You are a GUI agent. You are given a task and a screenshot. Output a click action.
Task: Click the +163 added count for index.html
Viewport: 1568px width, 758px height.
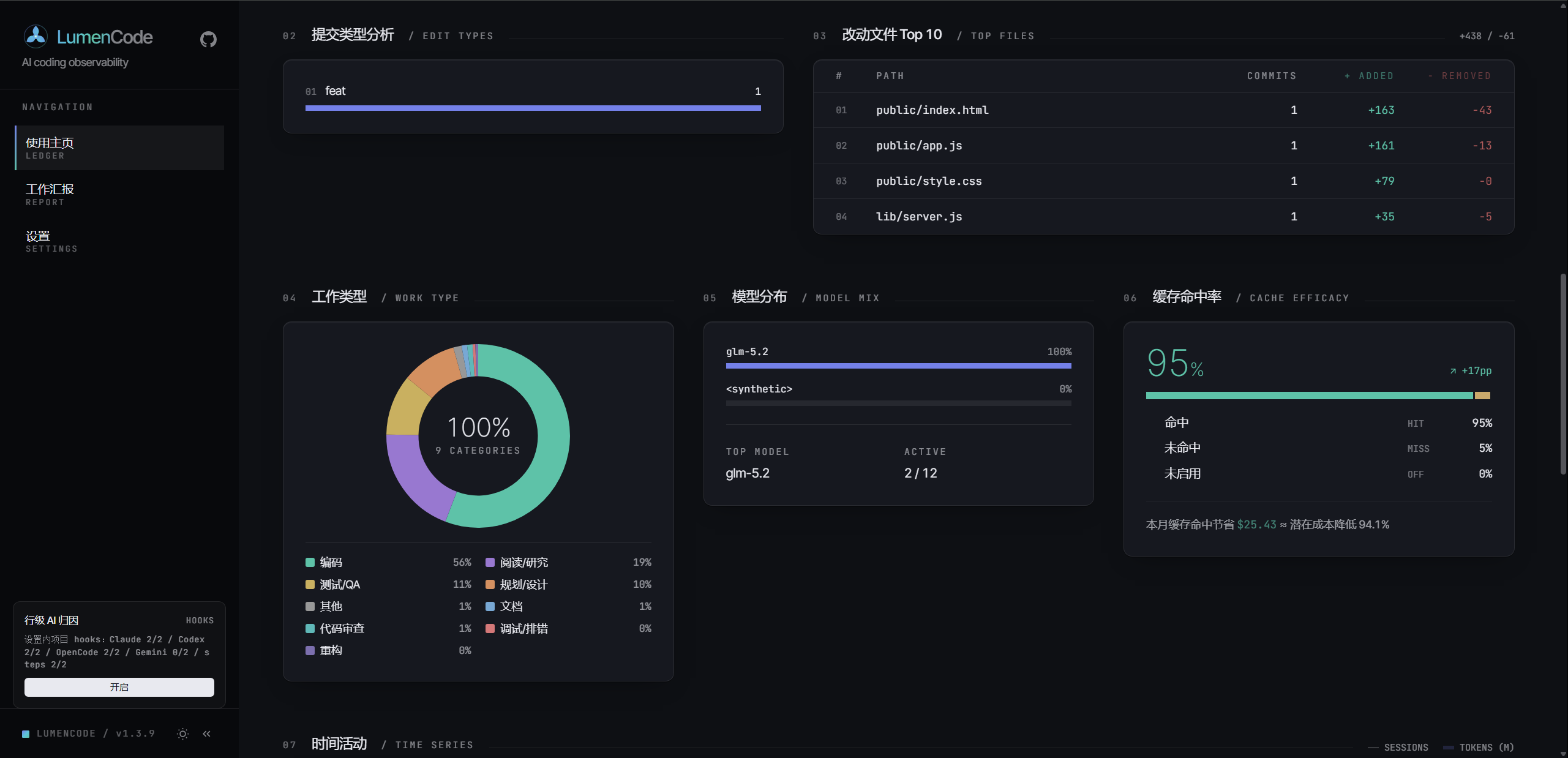click(1381, 110)
